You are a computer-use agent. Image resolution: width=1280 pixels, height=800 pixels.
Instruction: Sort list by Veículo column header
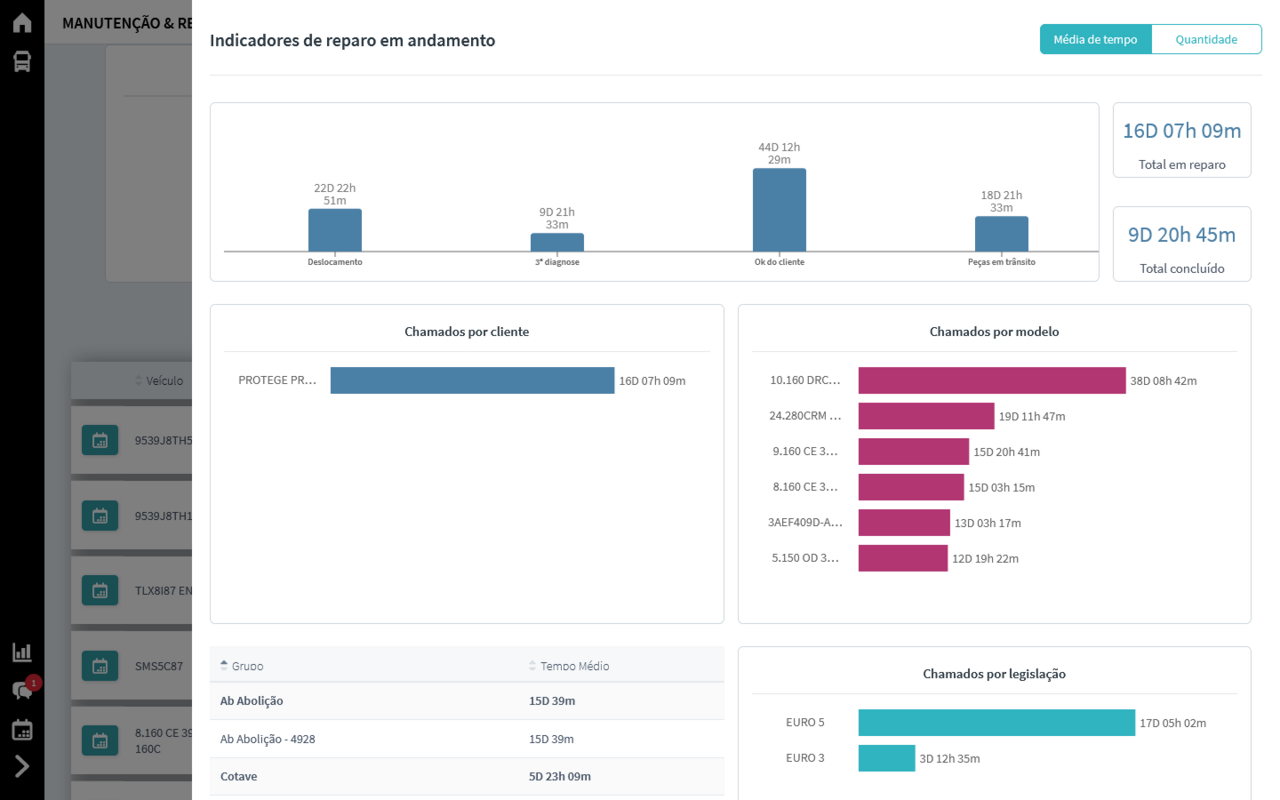[x=163, y=381]
